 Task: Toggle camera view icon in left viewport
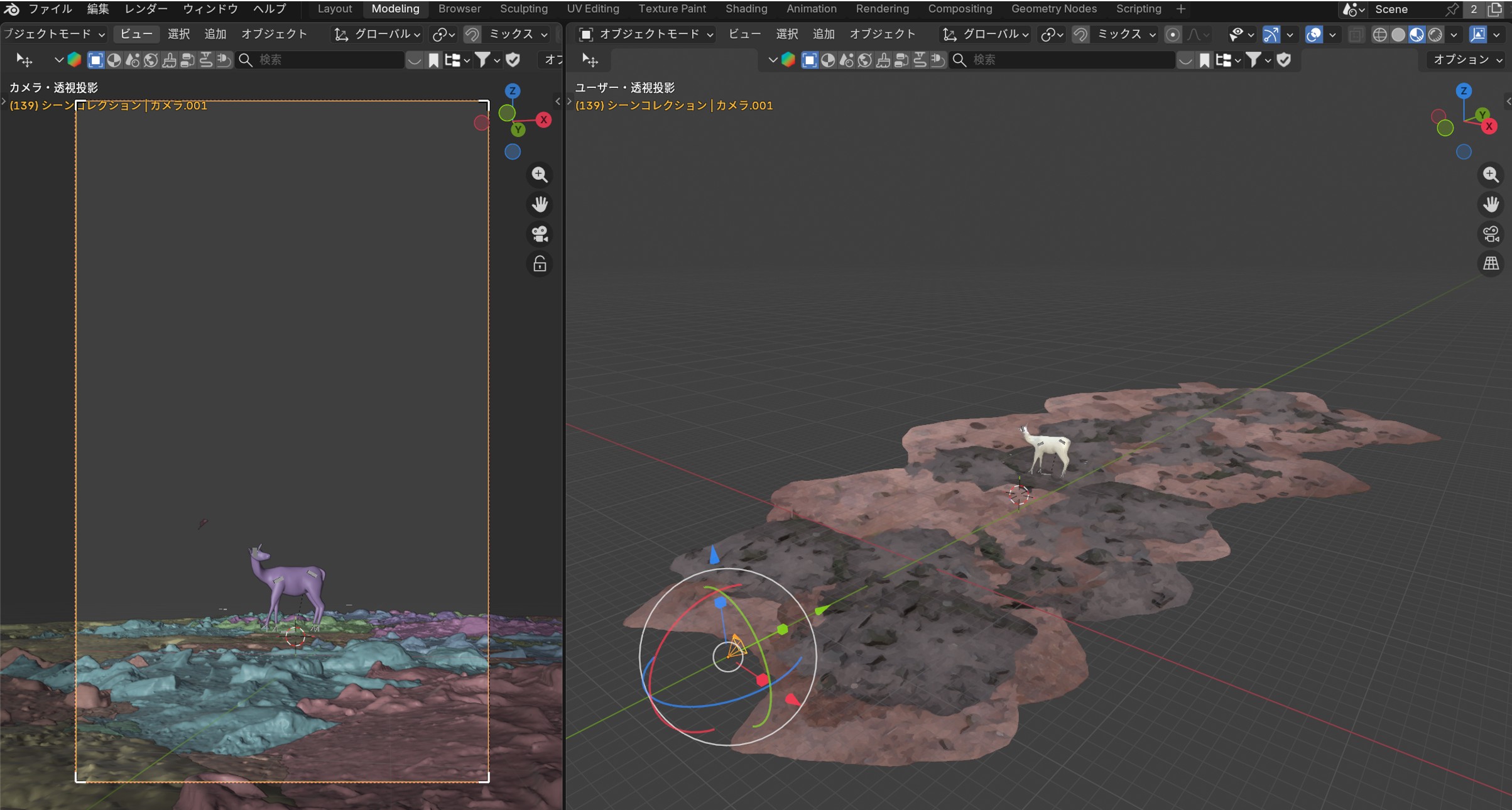coord(540,234)
